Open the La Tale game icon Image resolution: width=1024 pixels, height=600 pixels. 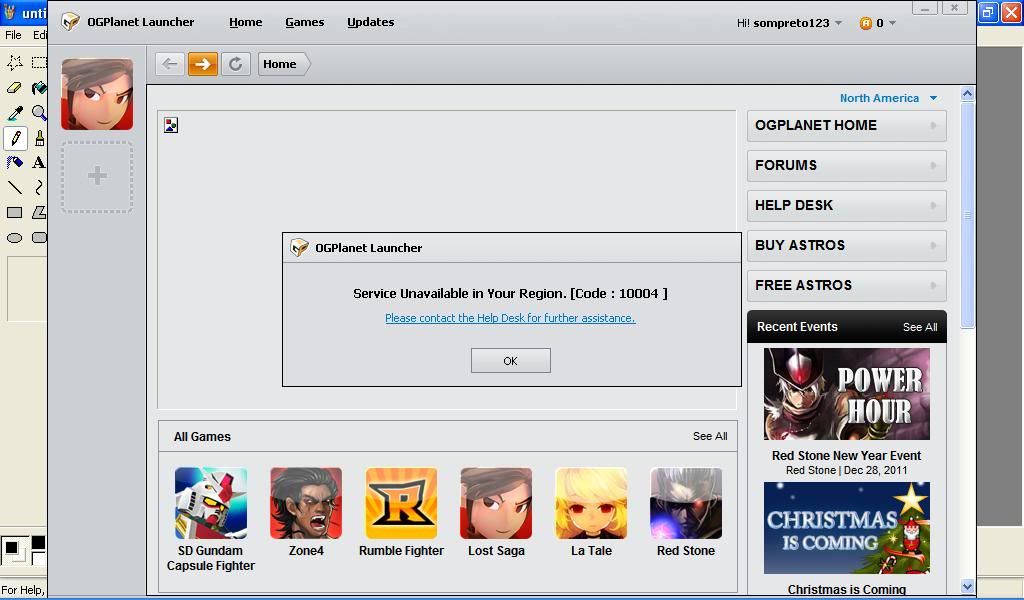point(591,503)
